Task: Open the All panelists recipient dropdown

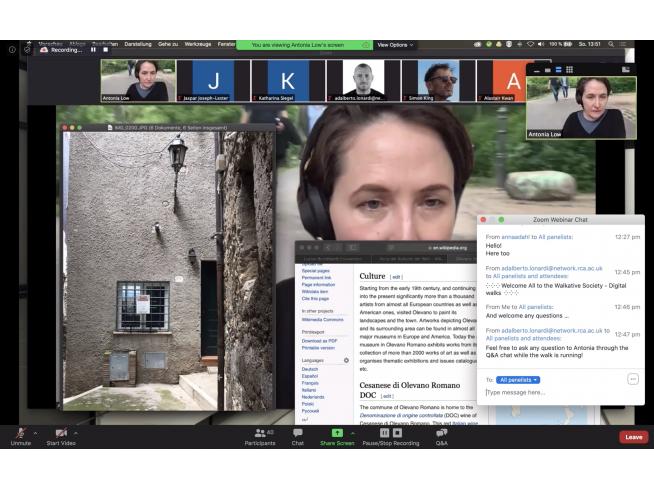Action: point(518,380)
